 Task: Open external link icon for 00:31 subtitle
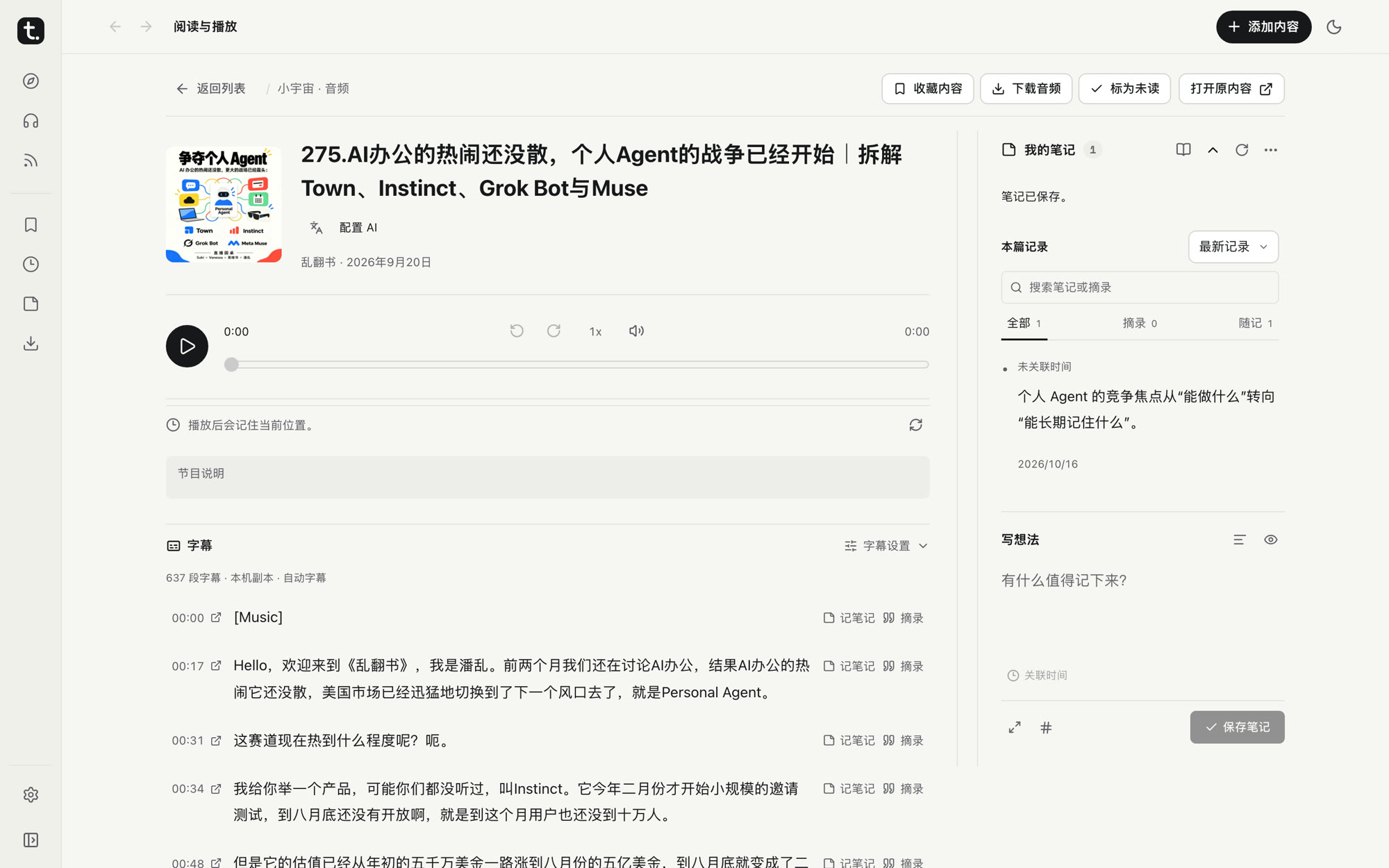pyautogui.click(x=216, y=740)
